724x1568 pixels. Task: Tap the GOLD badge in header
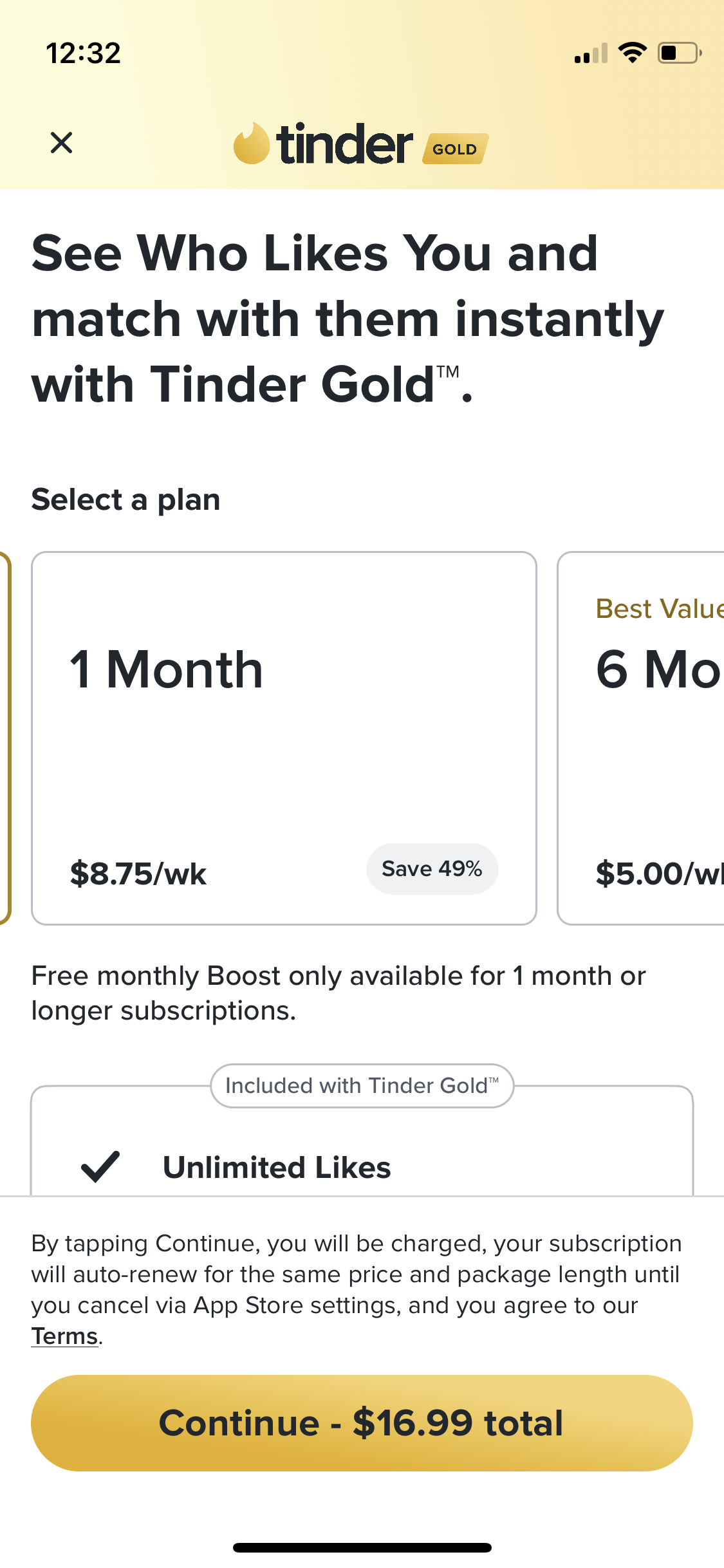click(x=455, y=149)
